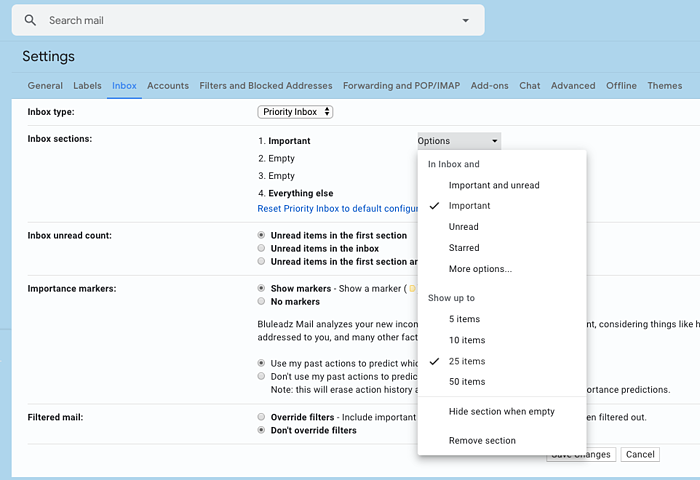Click the 1. Important section label
This screenshot has height=480, width=700.
[x=284, y=141]
